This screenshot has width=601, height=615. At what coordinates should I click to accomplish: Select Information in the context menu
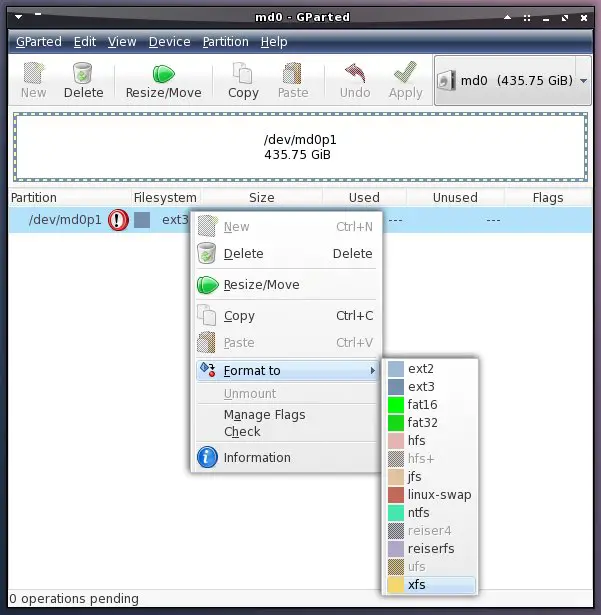(286, 457)
